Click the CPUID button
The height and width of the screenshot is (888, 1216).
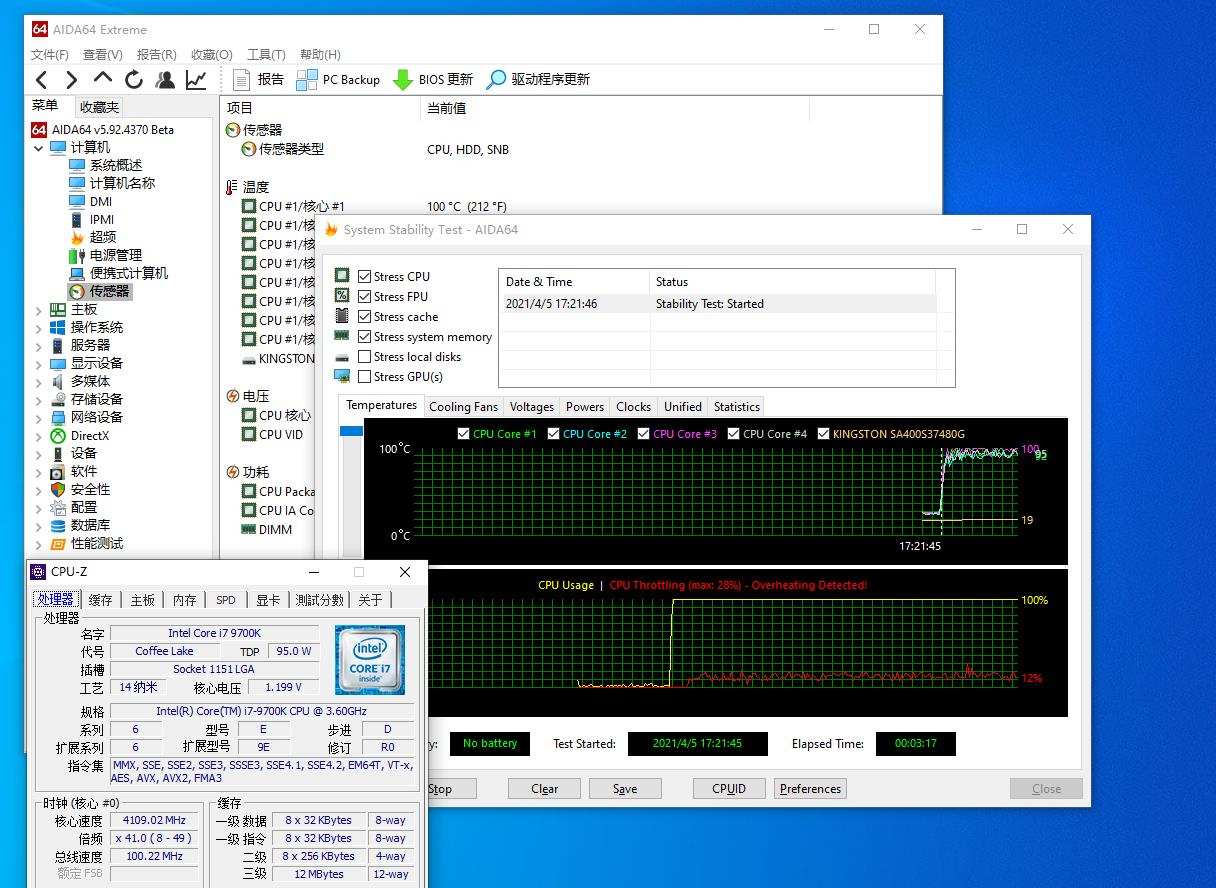(729, 789)
